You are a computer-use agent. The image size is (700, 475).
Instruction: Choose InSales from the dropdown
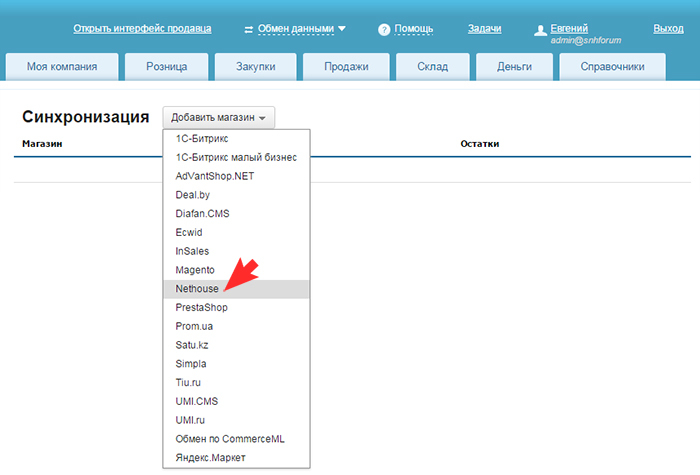click(236, 251)
